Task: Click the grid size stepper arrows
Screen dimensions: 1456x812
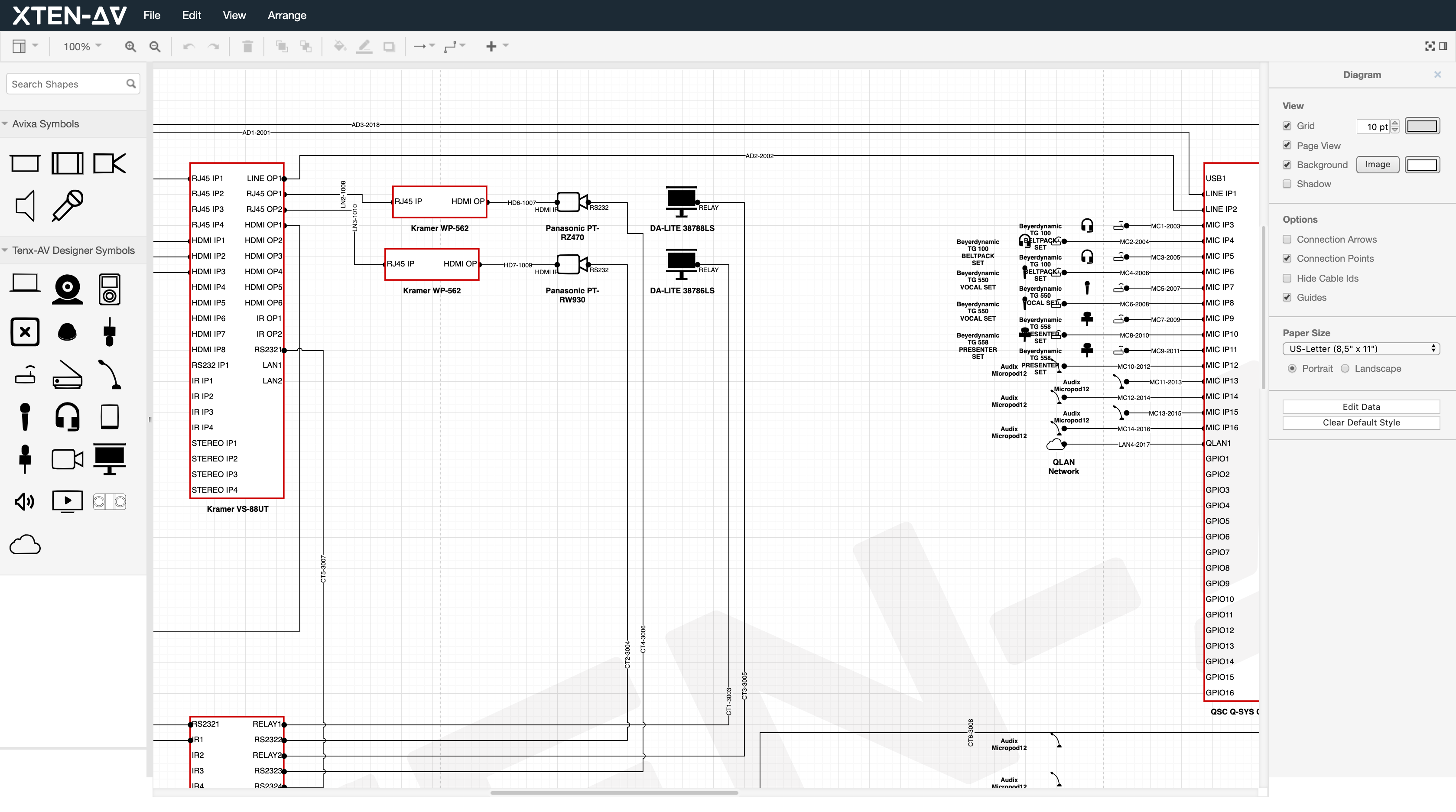Action: coord(1395,126)
